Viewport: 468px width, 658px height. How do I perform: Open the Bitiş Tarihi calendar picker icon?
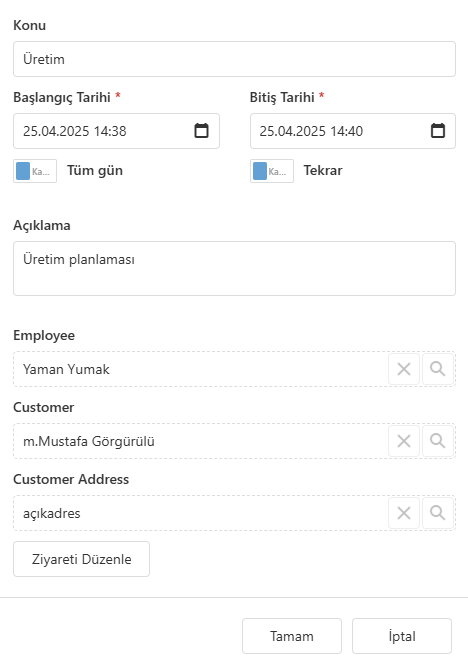pyautogui.click(x=438, y=131)
